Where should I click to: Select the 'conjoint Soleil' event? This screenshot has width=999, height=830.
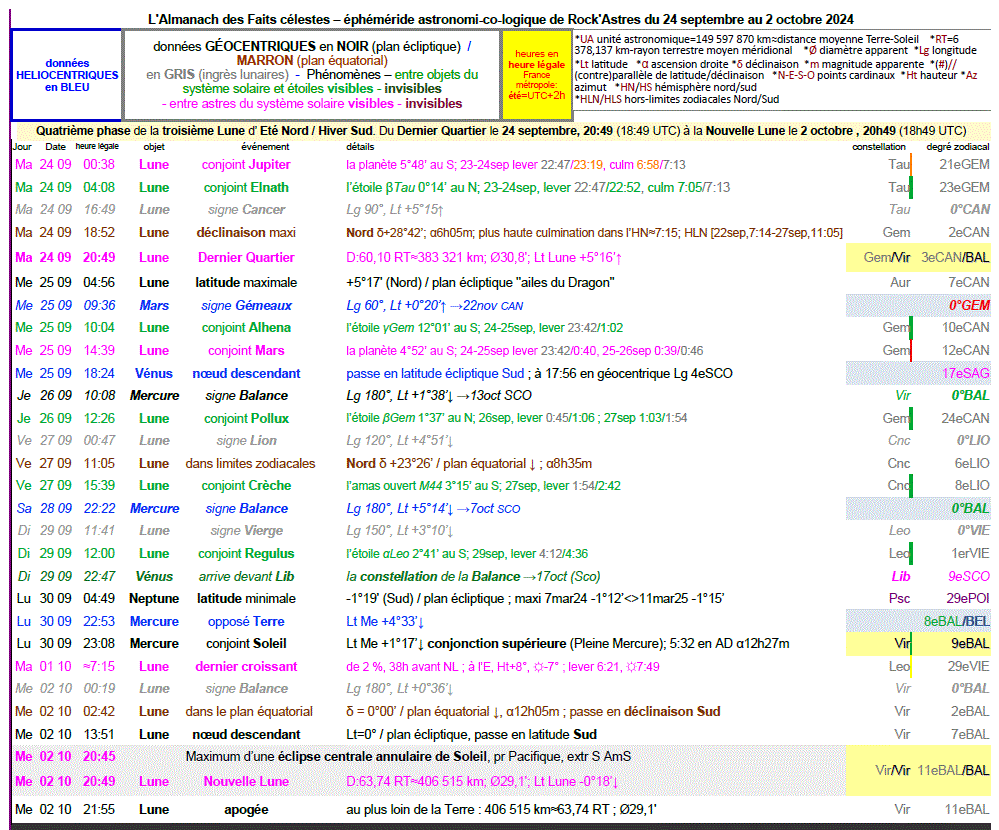click(x=246, y=643)
